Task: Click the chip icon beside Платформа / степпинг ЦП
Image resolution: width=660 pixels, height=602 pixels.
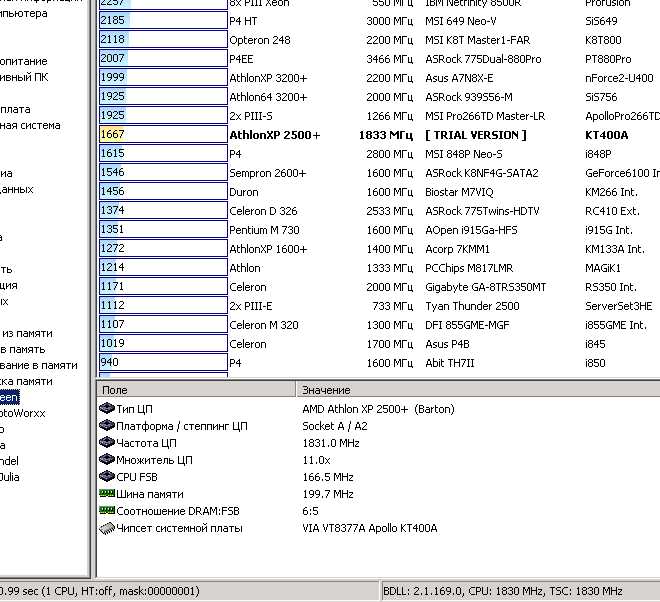Action: [107, 425]
